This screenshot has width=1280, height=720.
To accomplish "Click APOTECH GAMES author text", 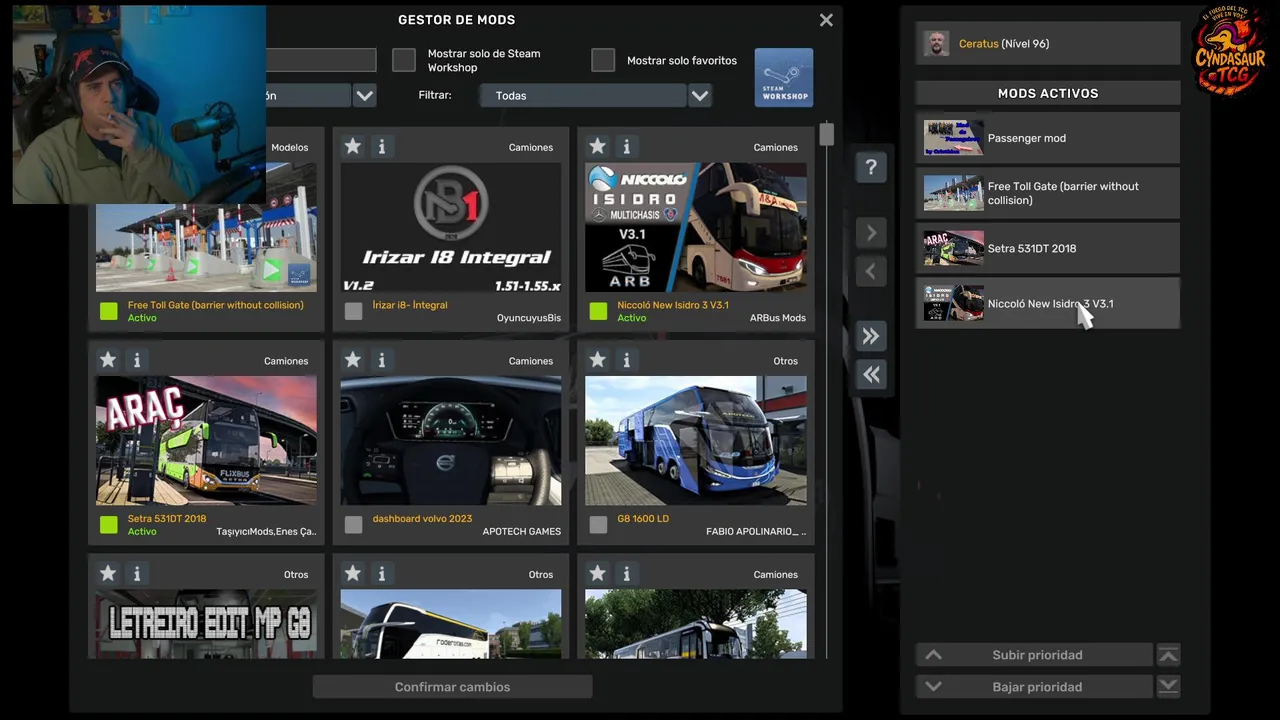I will click(522, 532).
